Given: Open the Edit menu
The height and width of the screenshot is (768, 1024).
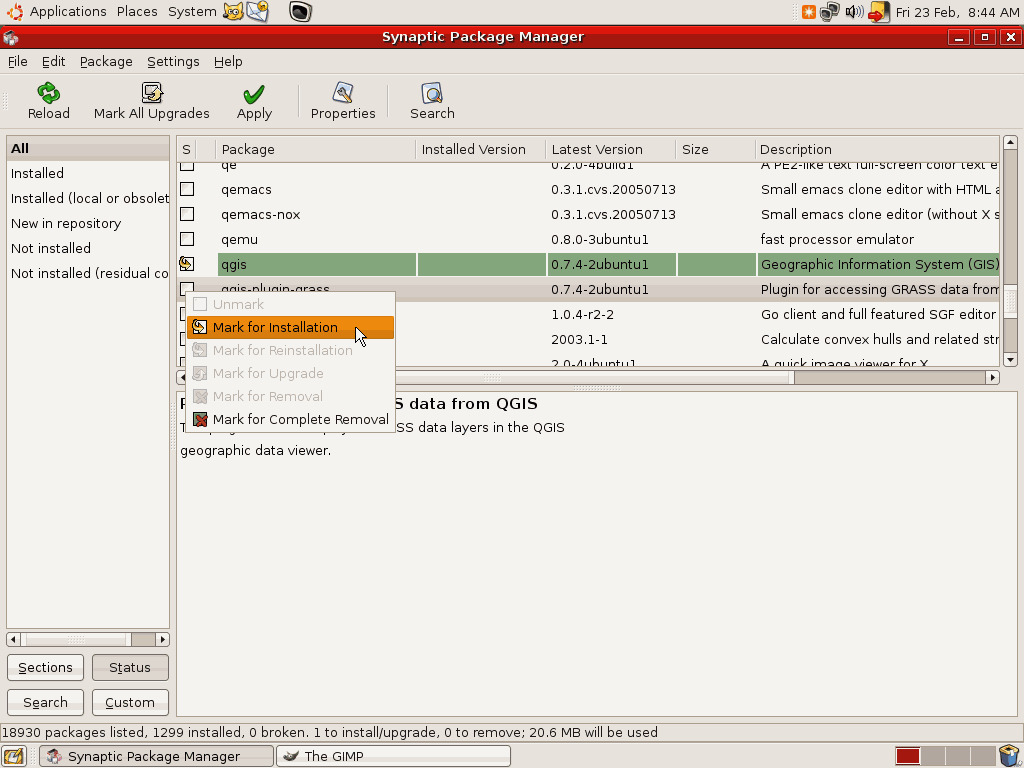Looking at the screenshot, I should [54, 61].
